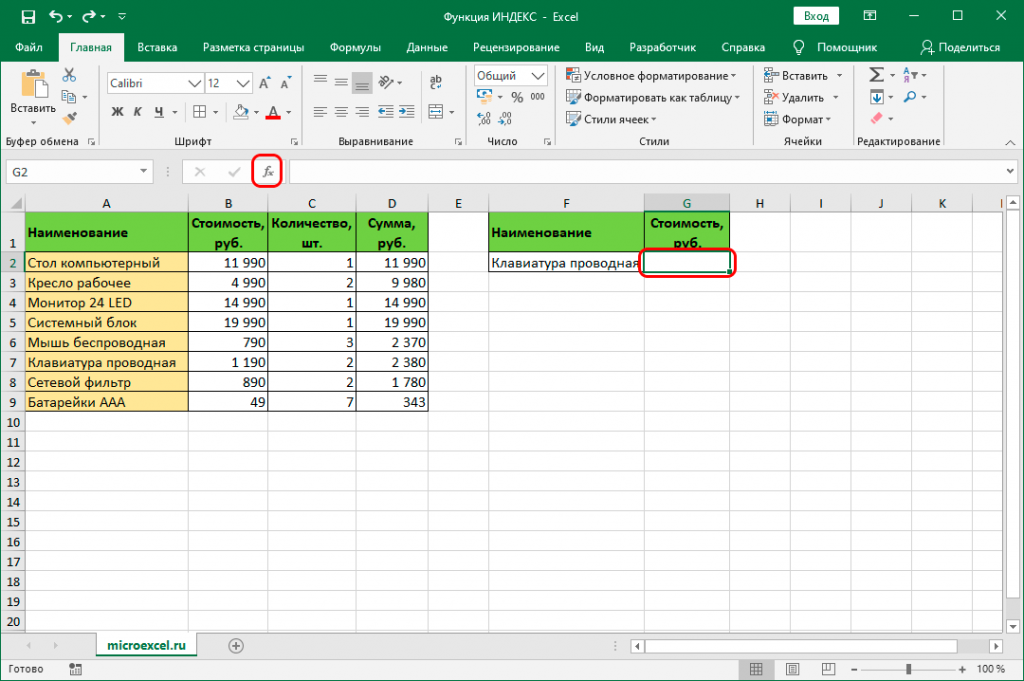
Task: Open the font size 12 dropdown
Action: (243, 83)
